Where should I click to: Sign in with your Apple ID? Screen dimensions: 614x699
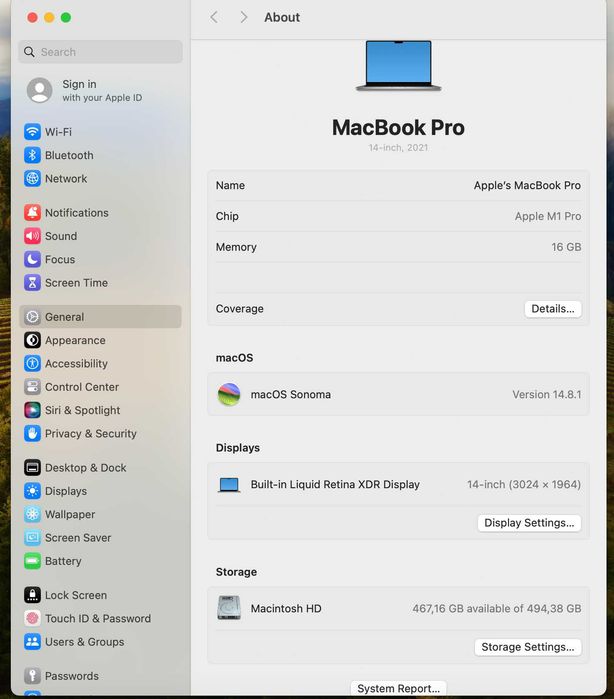(102, 90)
